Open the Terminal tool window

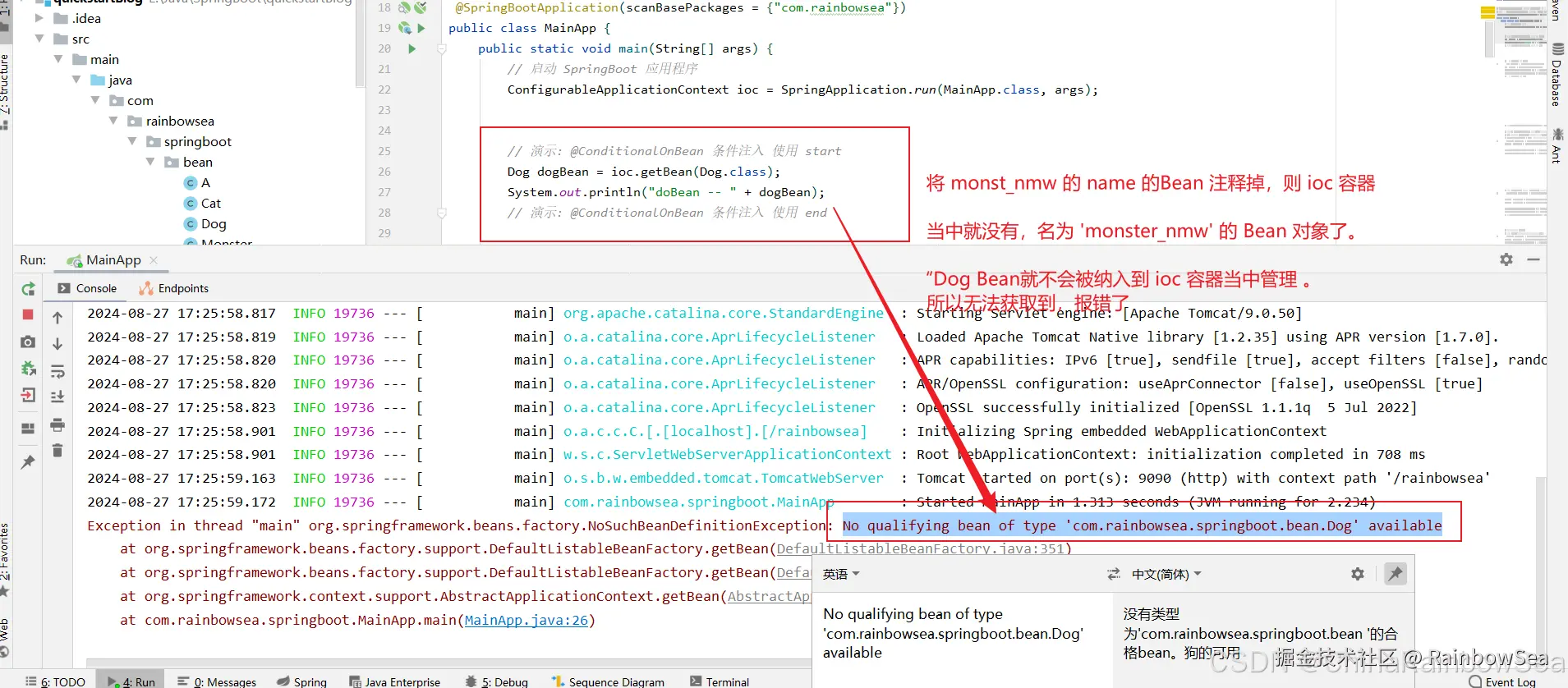720,681
